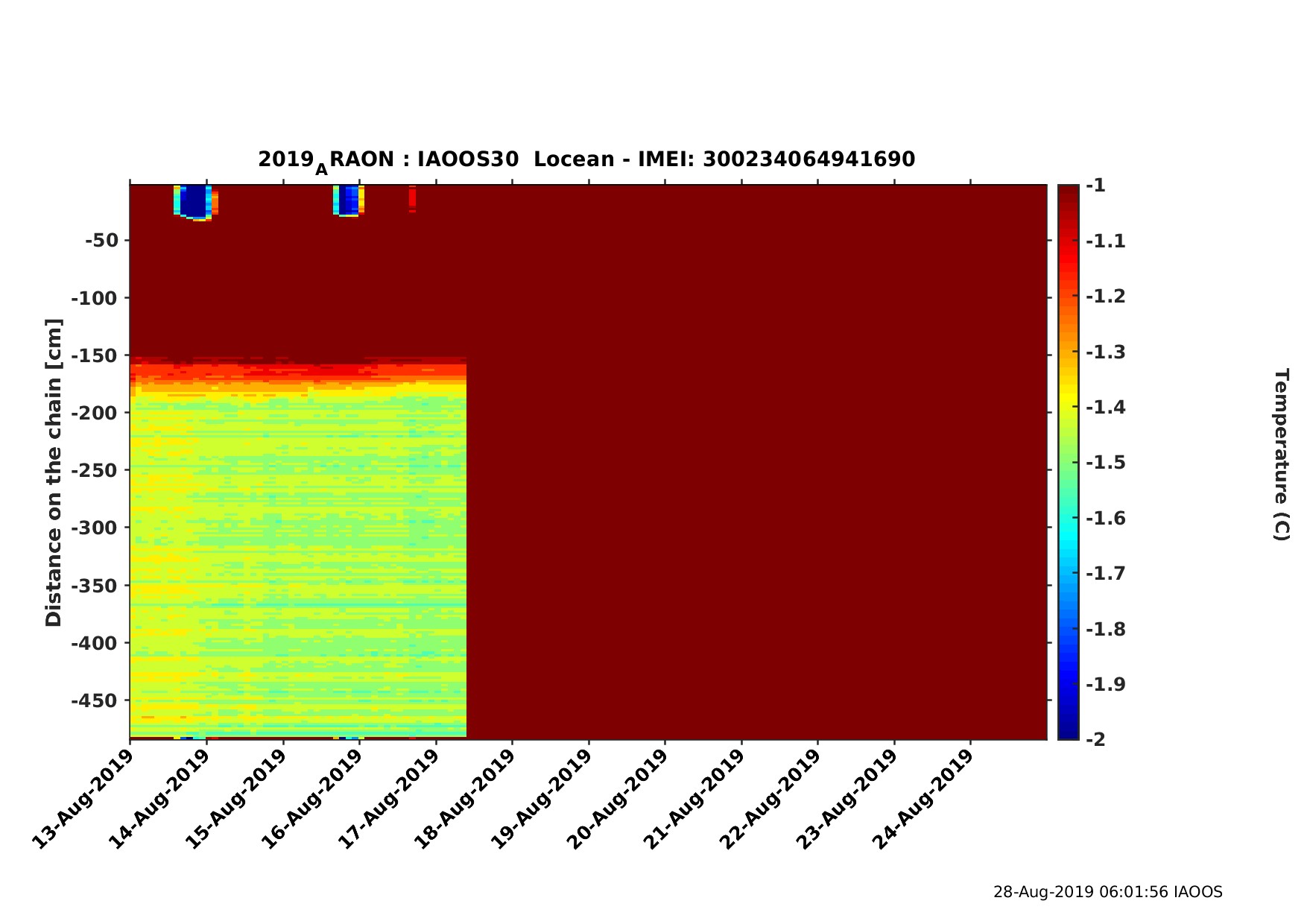This screenshot has width=1307, height=924.
Task: Select the 24-Aug-2019 date tick label
Action: tap(924, 799)
